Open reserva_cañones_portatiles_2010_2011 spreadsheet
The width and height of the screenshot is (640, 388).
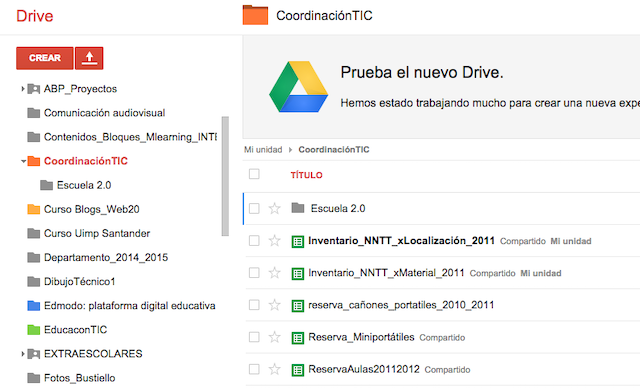click(401, 305)
